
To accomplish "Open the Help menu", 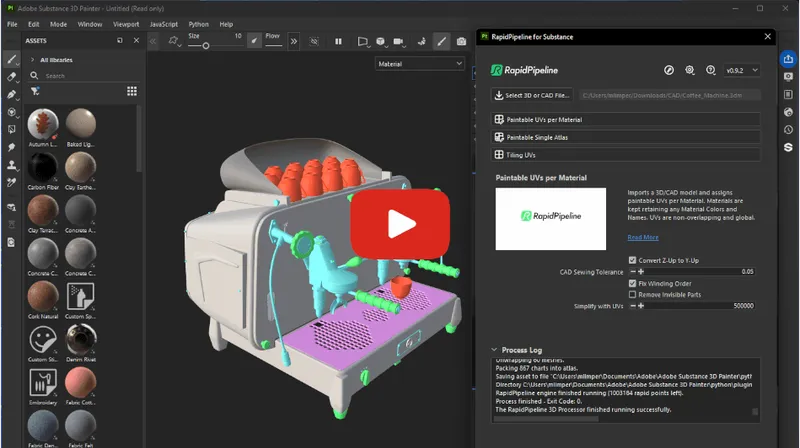I will tap(226, 24).
